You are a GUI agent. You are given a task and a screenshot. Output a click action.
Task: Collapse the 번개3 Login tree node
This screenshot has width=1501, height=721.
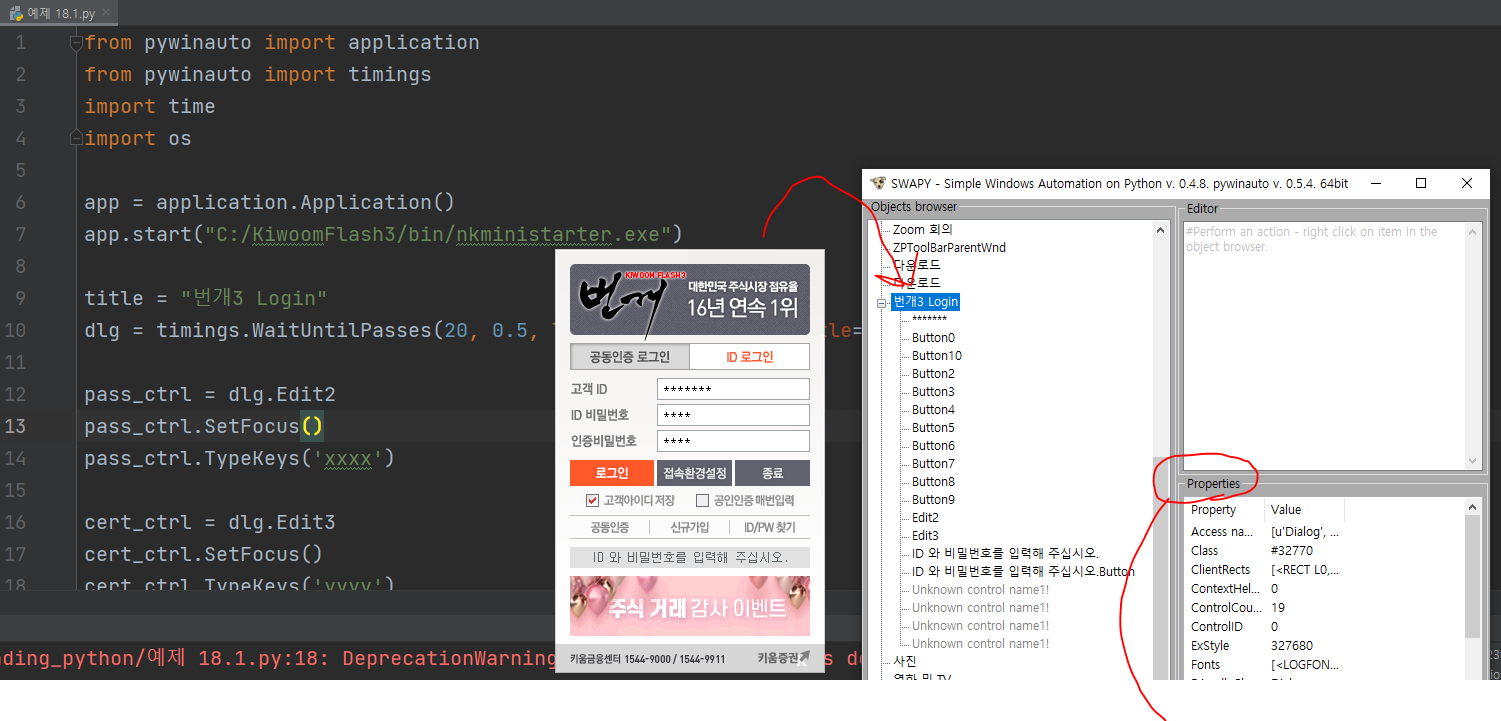(x=881, y=302)
